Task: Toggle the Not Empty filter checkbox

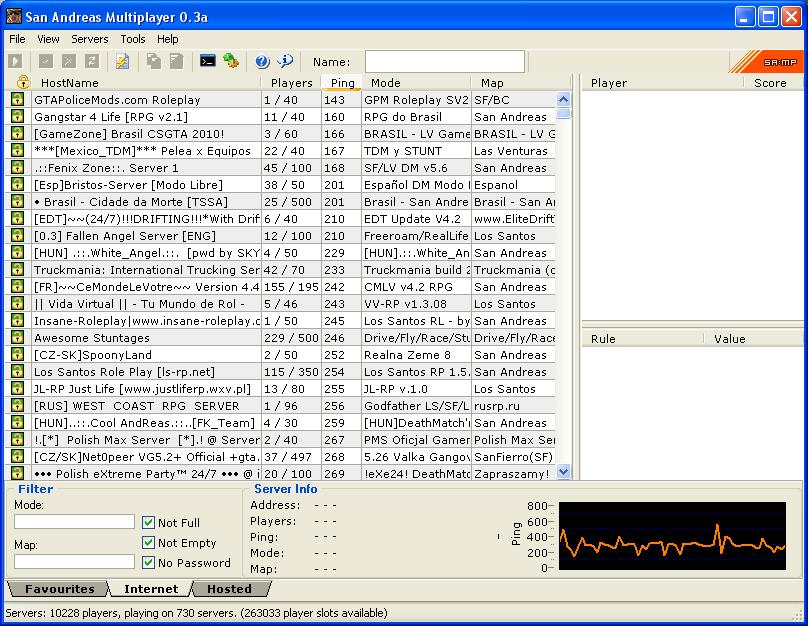Action: tap(148, 543)
